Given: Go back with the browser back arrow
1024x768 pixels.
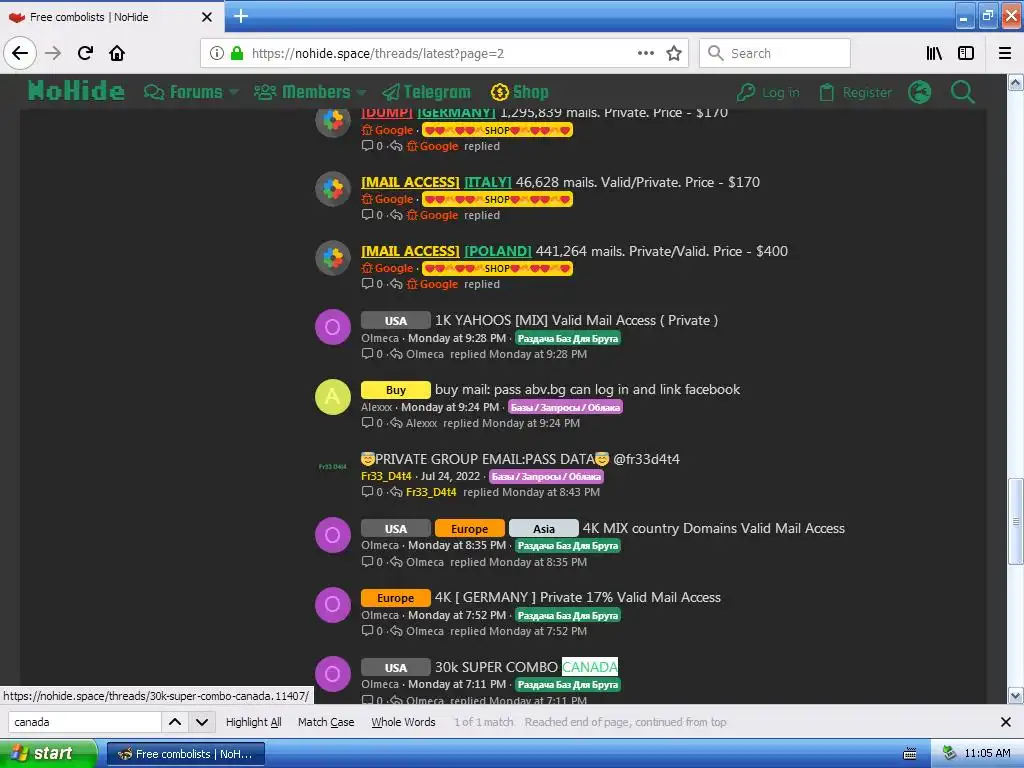Looking at the screenshot, I should point(20,53).
